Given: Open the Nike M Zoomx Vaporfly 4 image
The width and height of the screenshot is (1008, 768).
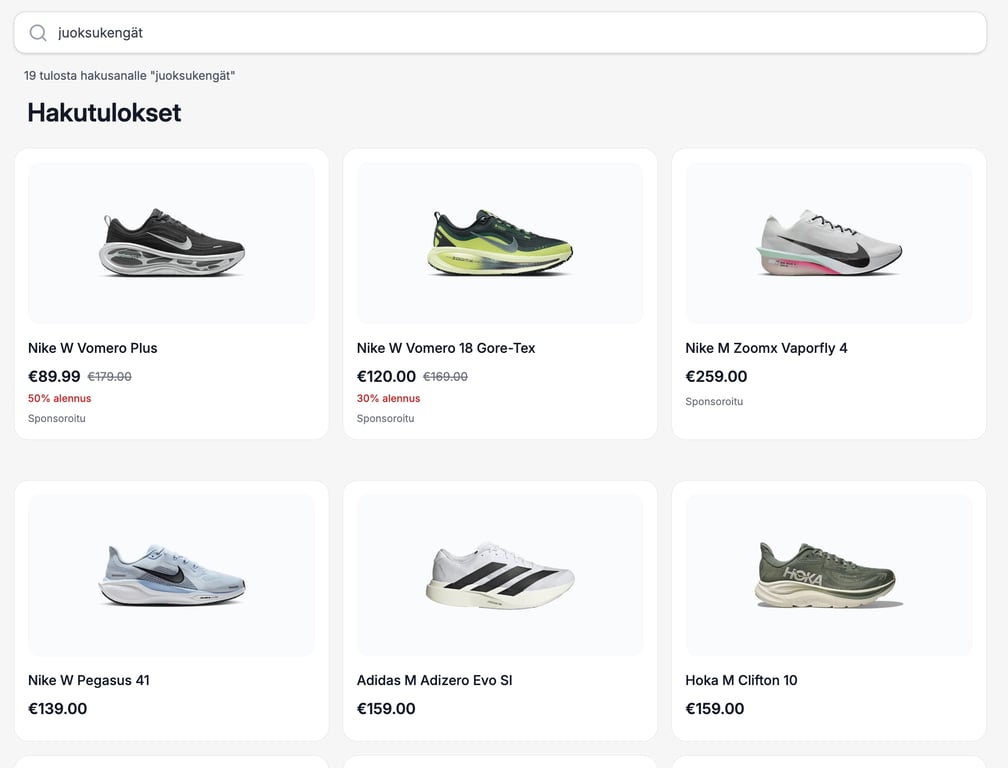Looking at the screenshot, I should [x=828, y=243].
